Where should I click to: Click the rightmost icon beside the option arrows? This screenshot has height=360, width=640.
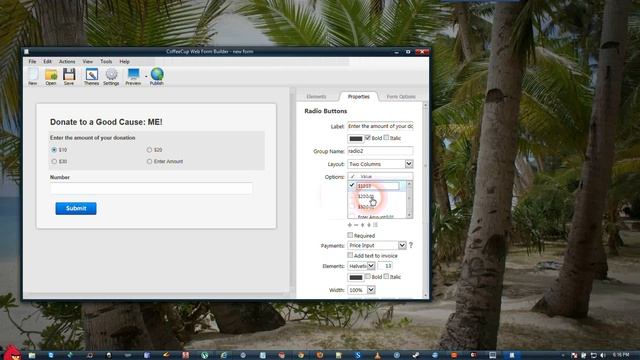point(376,225)
